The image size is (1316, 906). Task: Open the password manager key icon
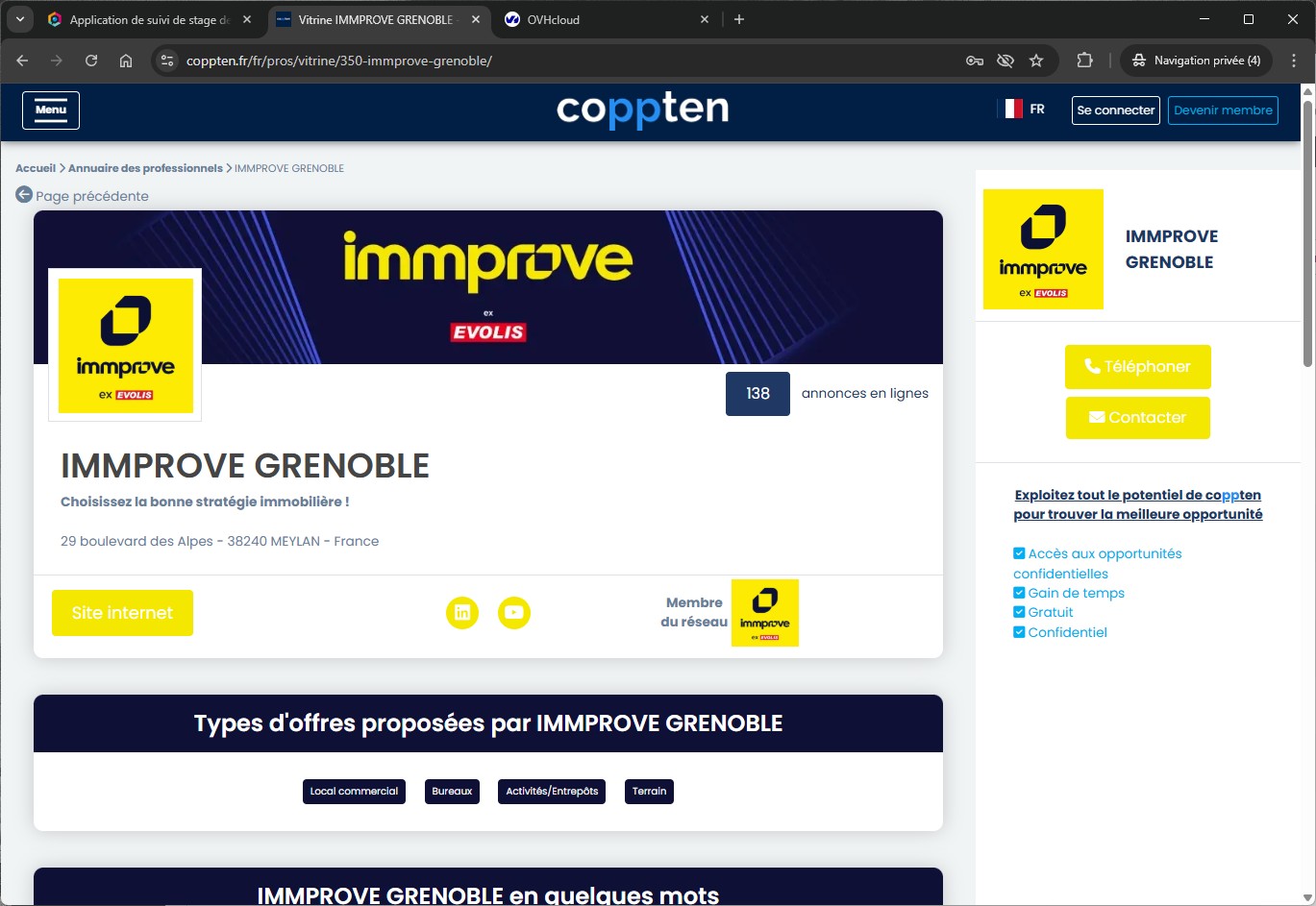coord(974,61)
